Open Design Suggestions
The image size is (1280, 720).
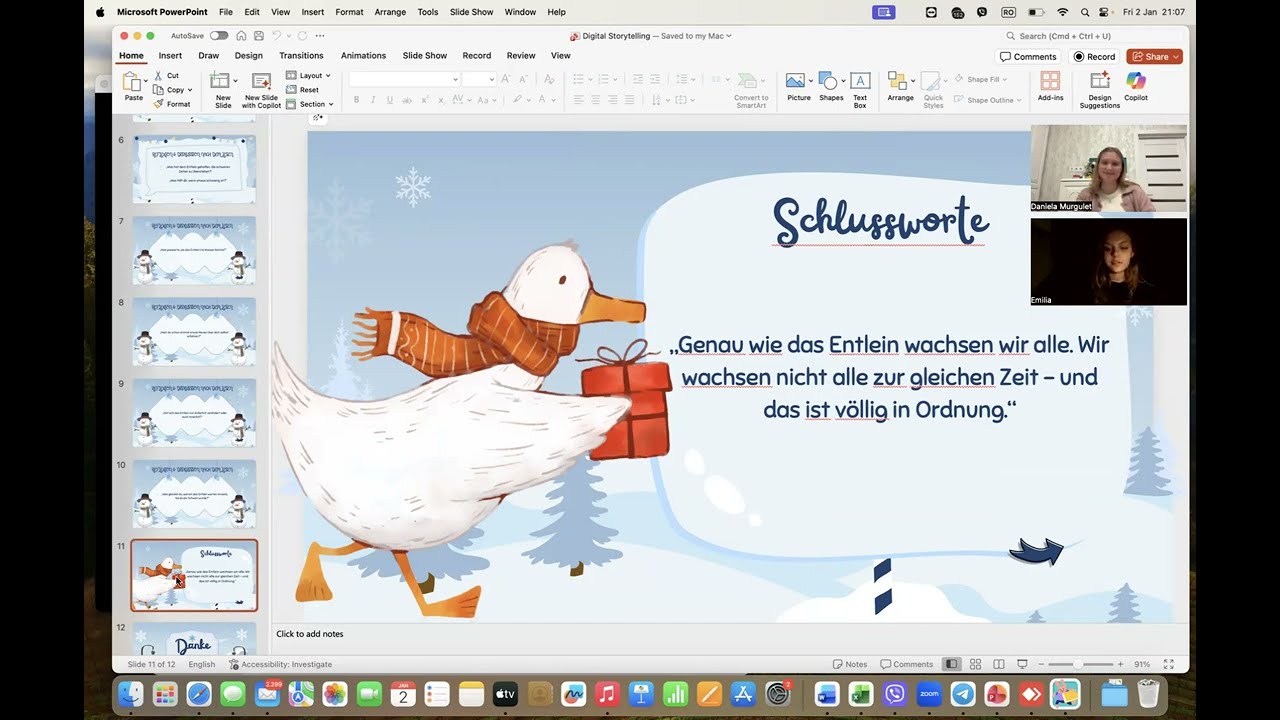(x=1100, y=90)
